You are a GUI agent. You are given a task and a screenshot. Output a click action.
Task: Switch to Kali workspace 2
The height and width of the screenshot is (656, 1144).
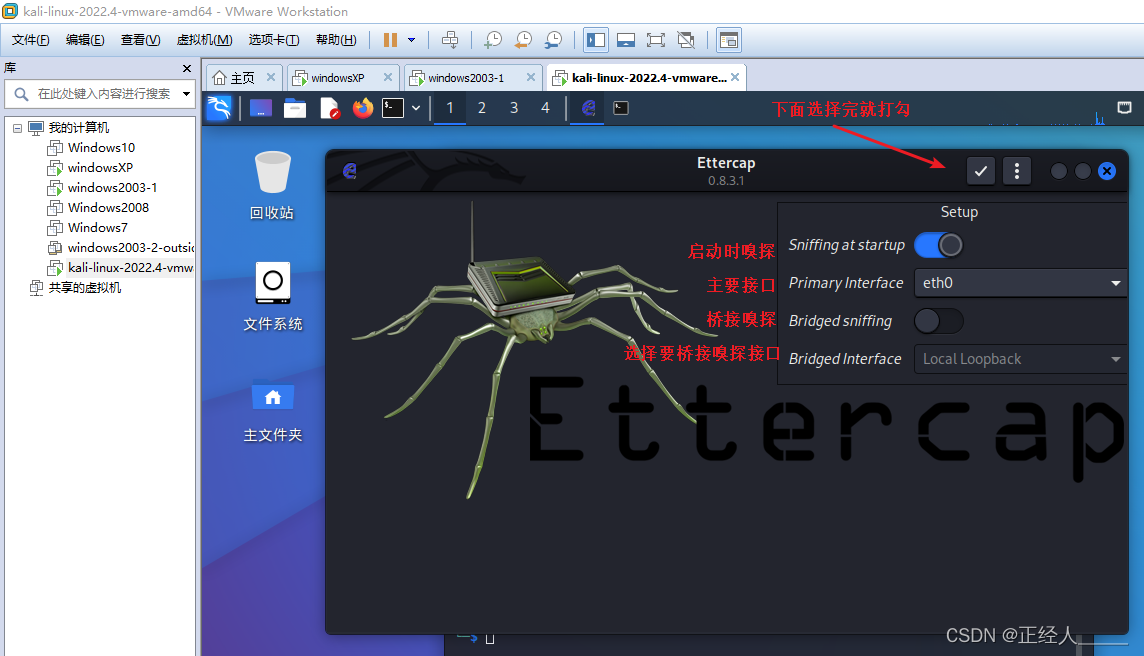coord(482,108)
